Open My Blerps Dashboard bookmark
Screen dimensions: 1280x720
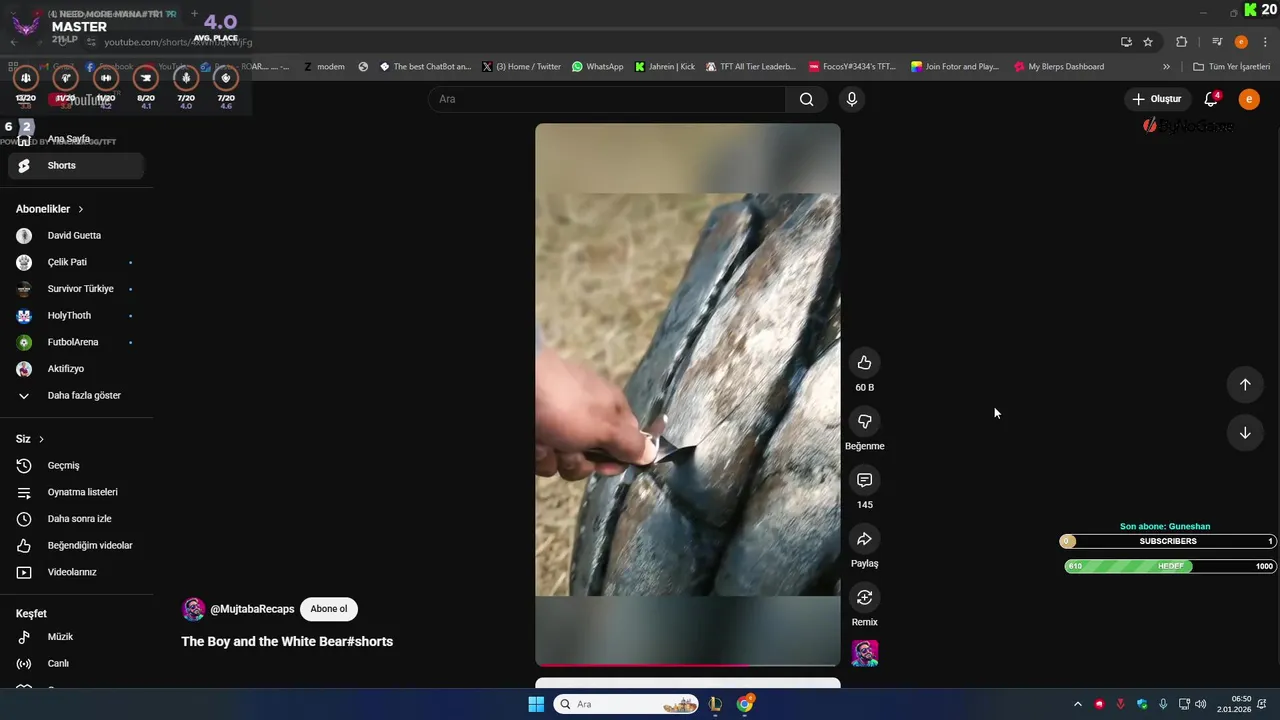tap(1059, 67)
